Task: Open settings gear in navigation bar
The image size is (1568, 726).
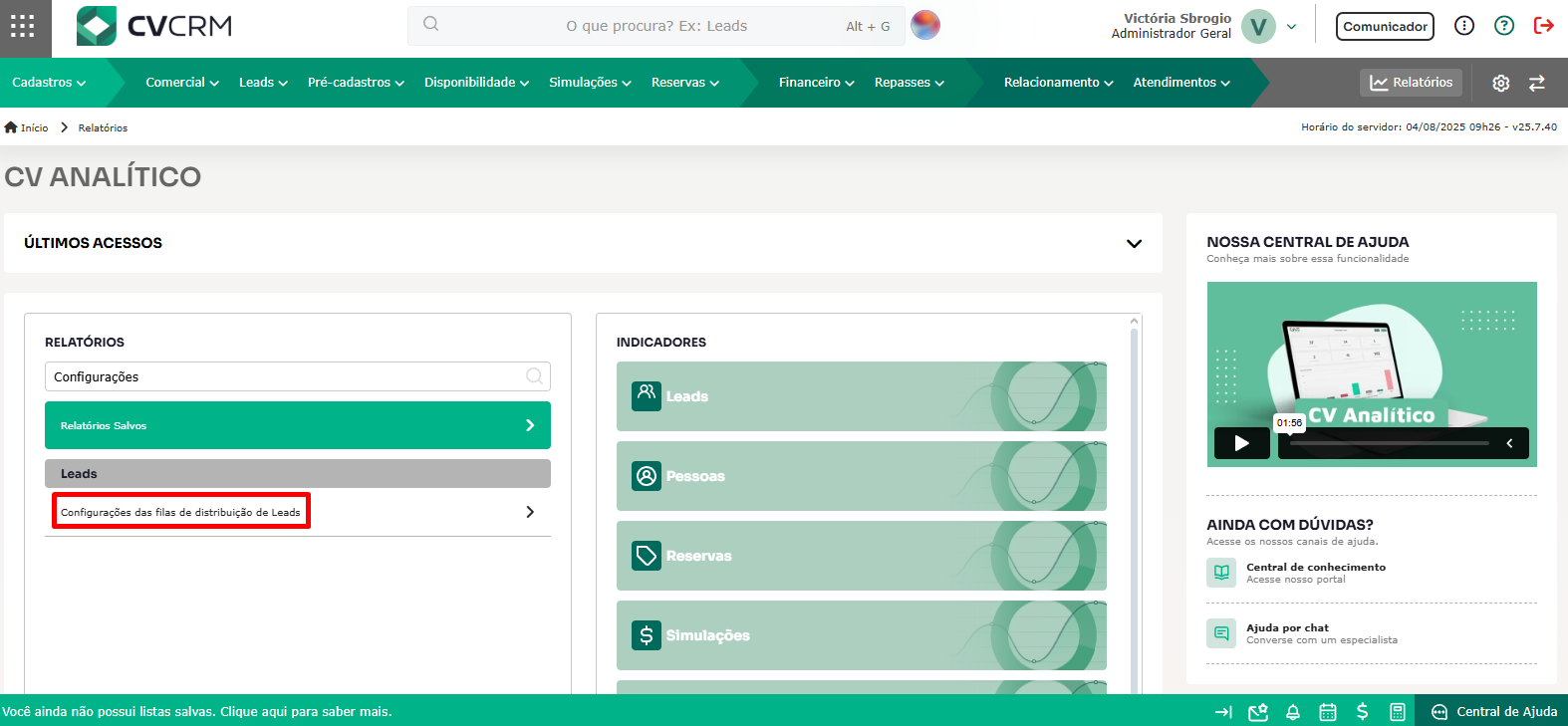Action: click(x=1501, y=83)
